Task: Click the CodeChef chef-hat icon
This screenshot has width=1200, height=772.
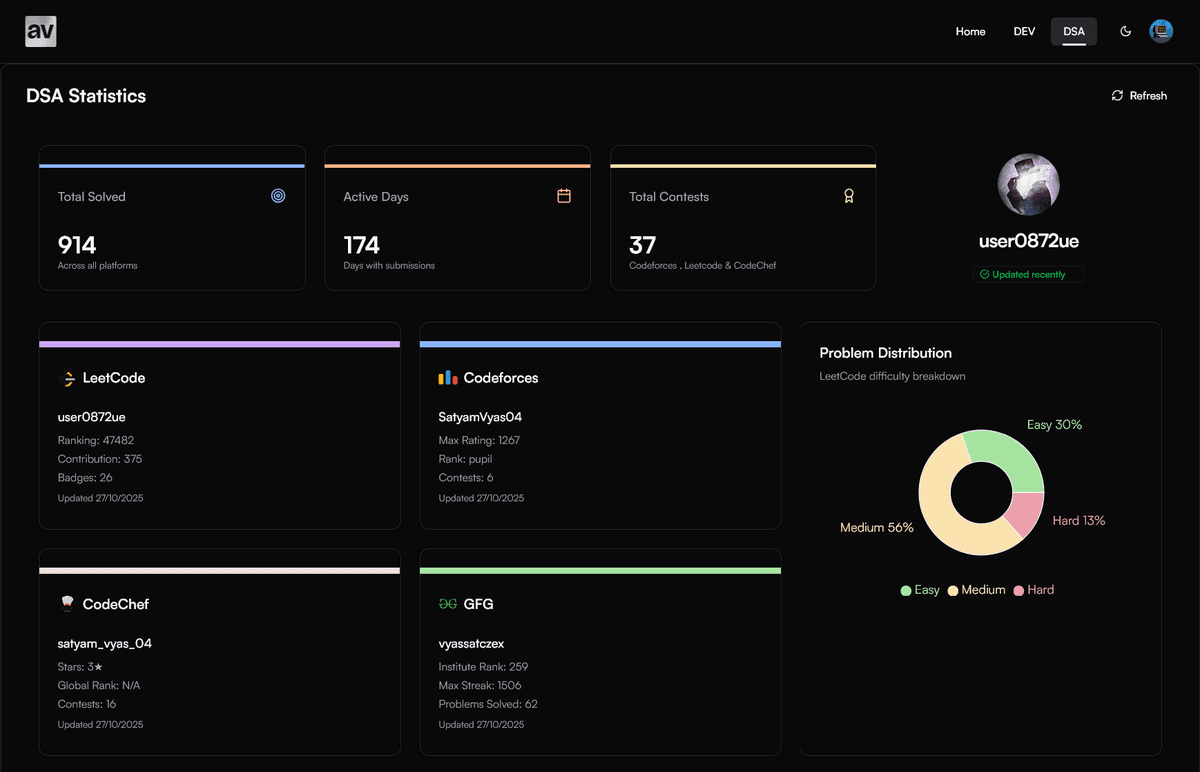Action: click(68, 604)
